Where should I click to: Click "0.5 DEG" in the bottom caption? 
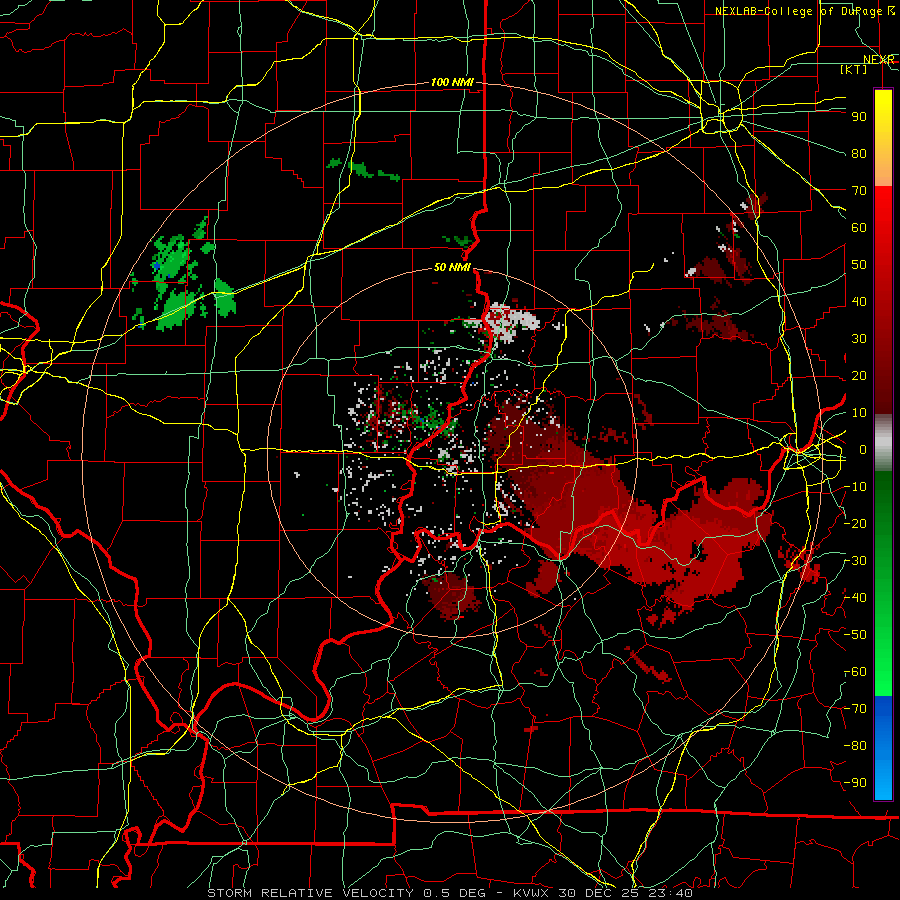(x=454, y=893)
